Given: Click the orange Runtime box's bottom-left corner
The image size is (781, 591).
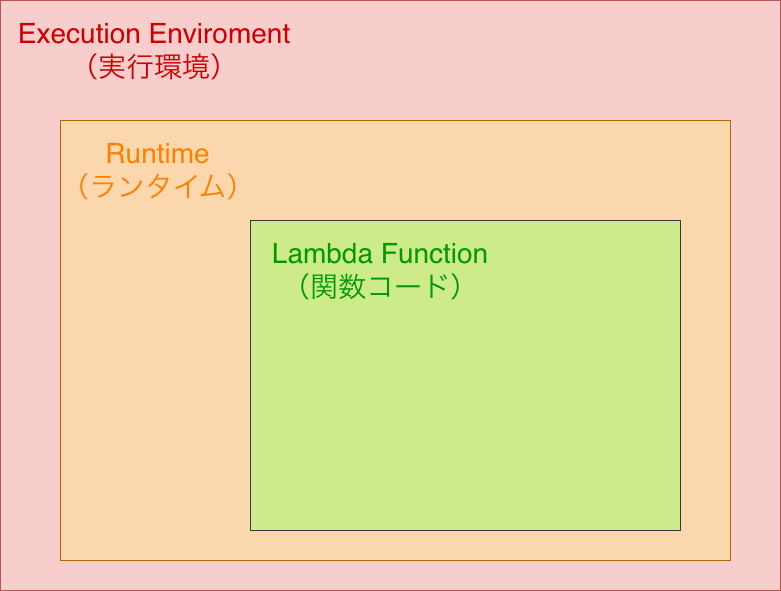Looking at the screenshot, I should pyautogui.click(x=61, y=560).
